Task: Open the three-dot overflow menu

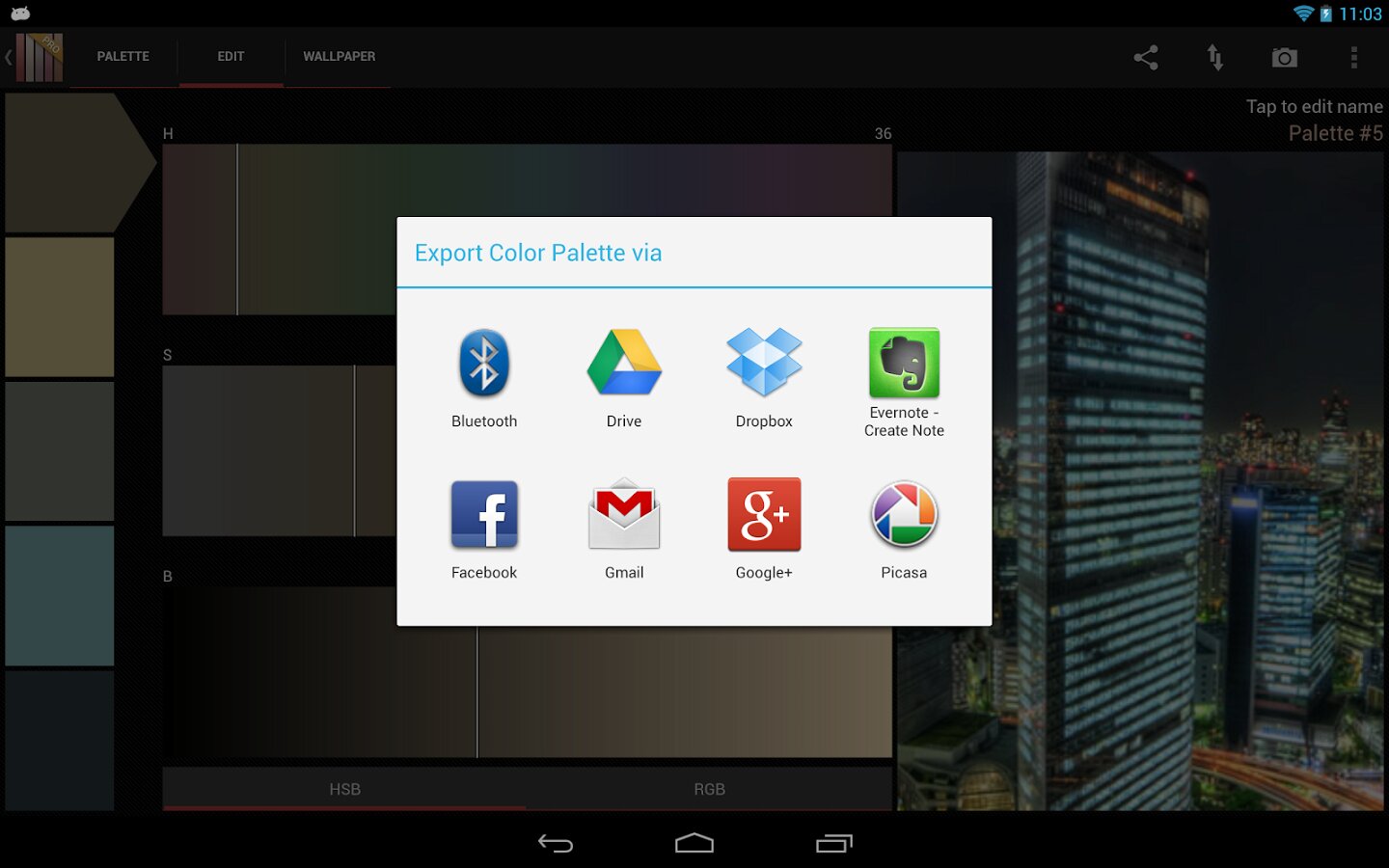Action: (1354, 58)
